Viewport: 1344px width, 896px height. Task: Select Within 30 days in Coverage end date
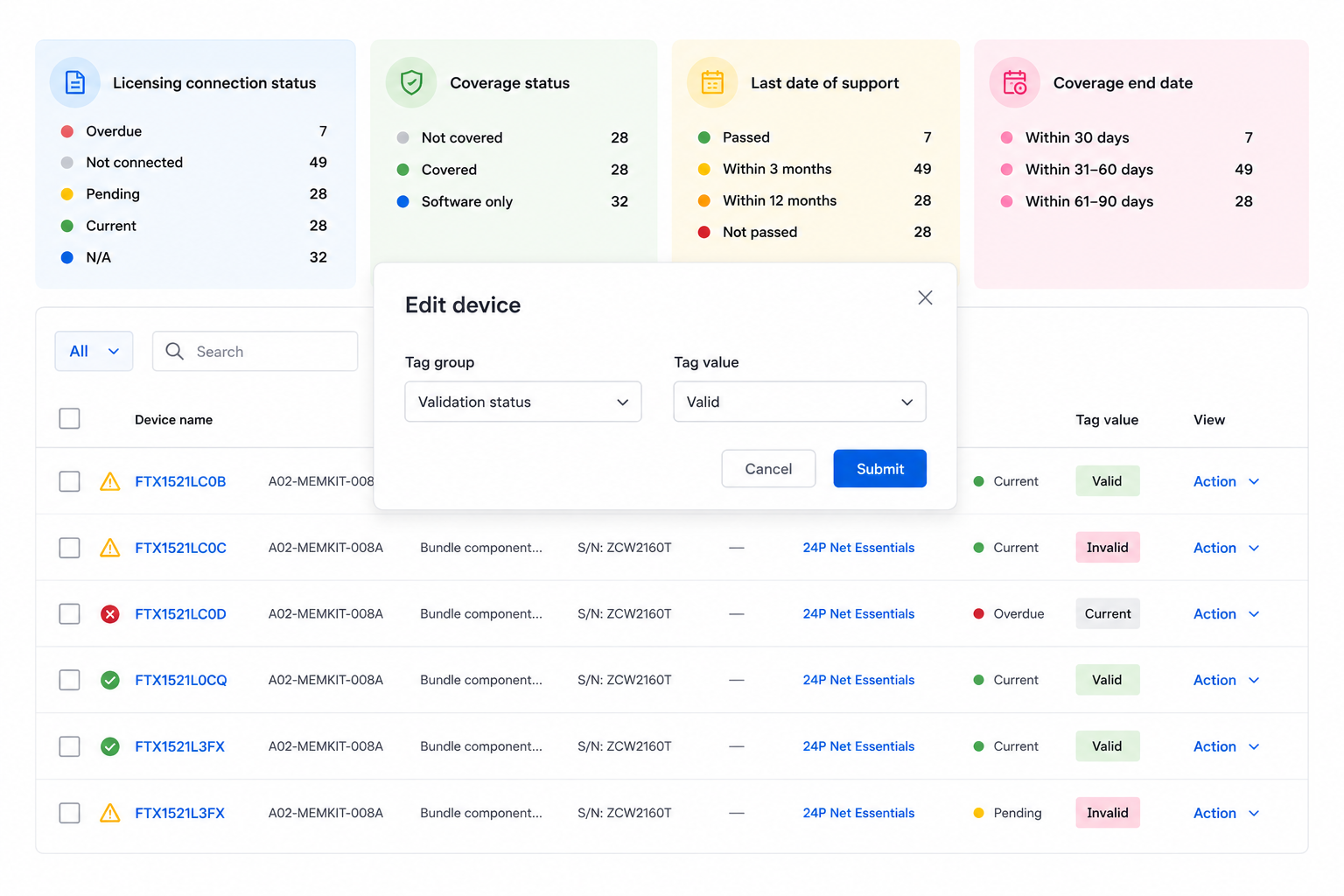click(x=1127, y=137)
